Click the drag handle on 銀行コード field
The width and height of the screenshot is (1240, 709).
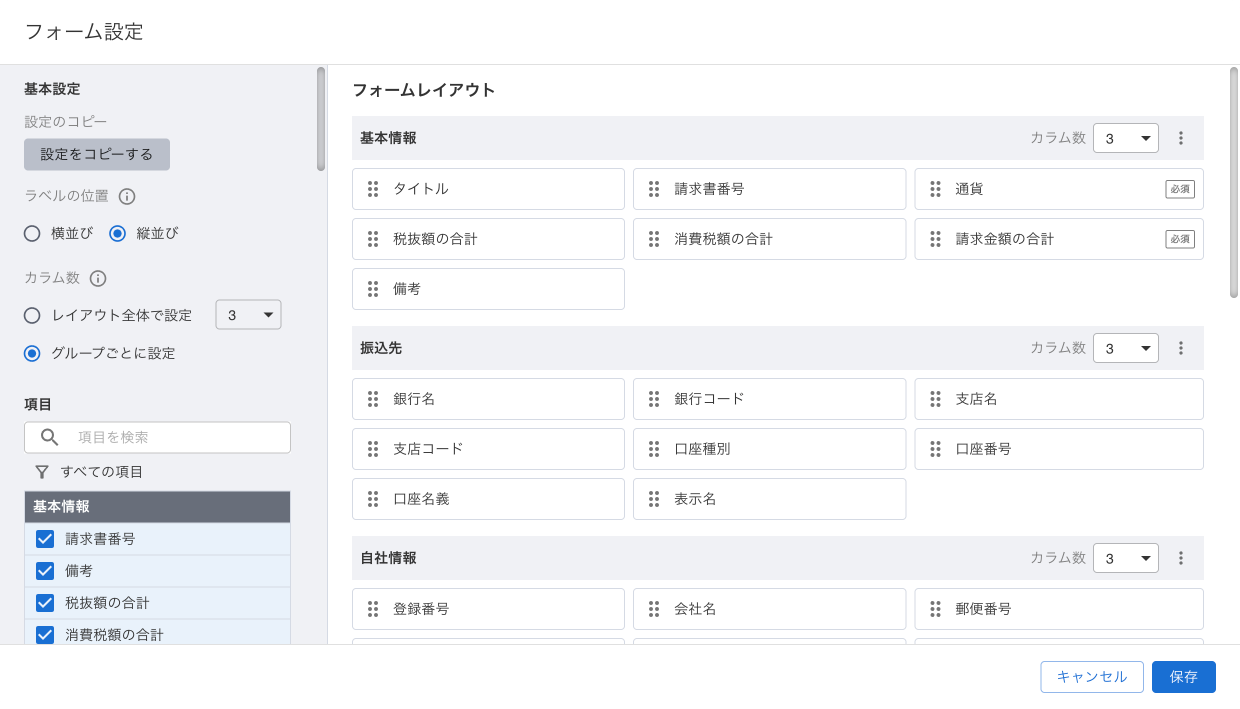(x=654, y=399)
